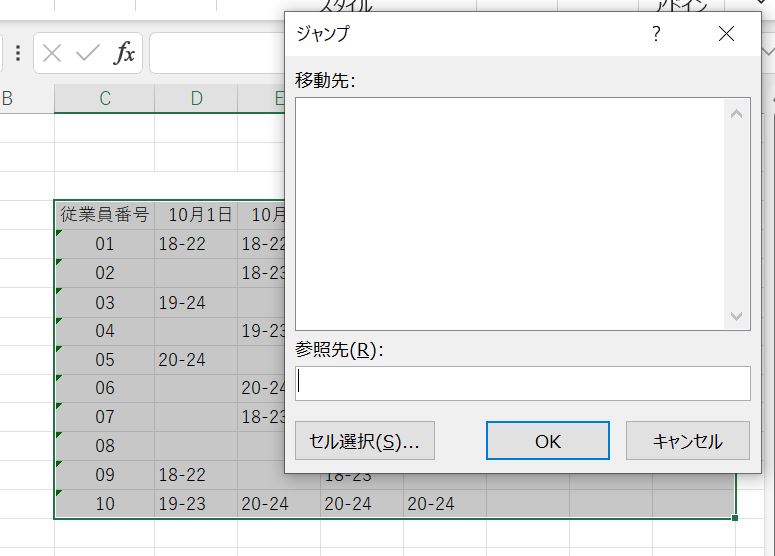775x556 pixels.
Task: Open the セル選択(S)... options
Action: (x=365, y=441)
